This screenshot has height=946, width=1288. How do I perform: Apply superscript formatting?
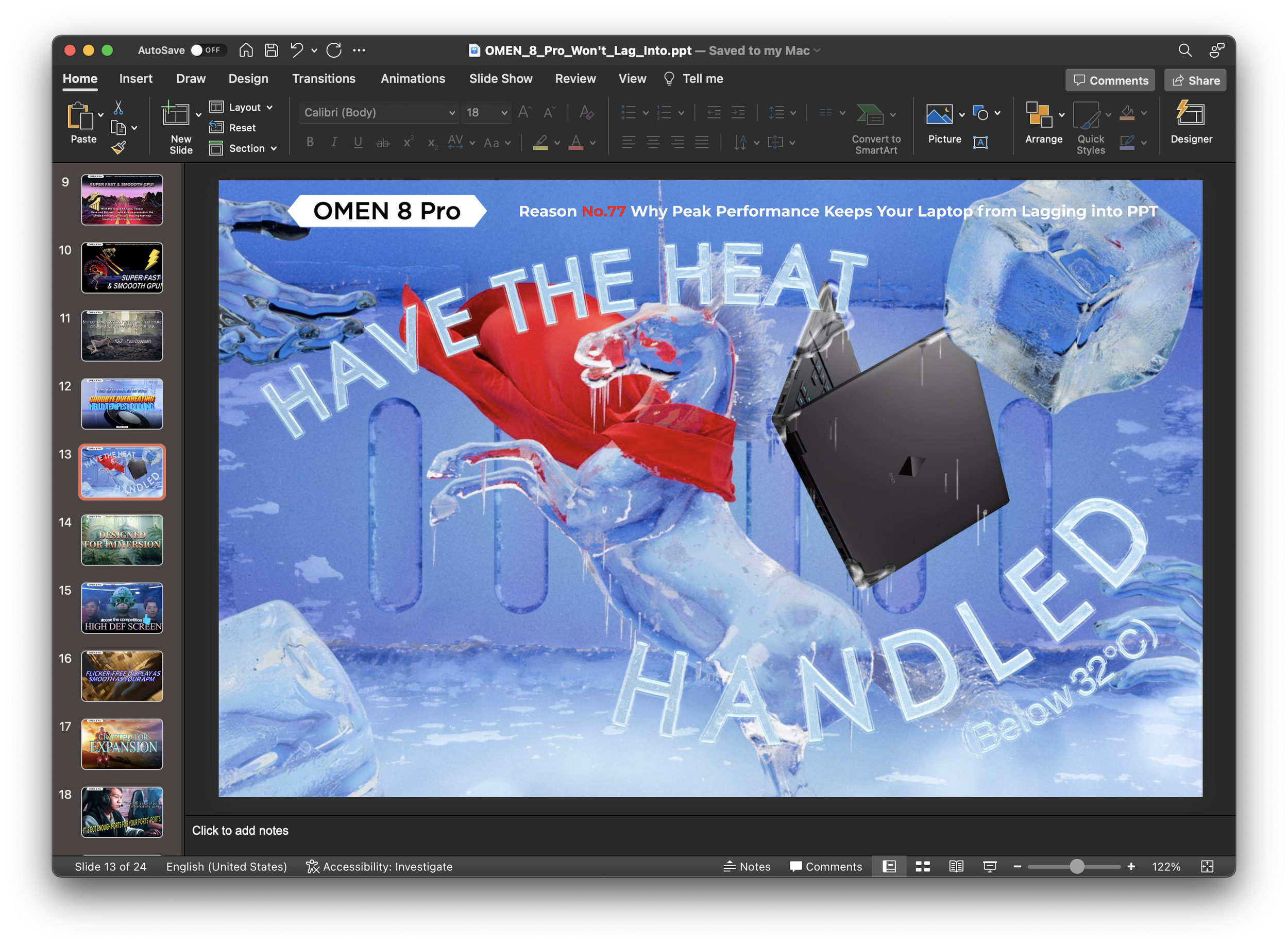tap(408, 143)
